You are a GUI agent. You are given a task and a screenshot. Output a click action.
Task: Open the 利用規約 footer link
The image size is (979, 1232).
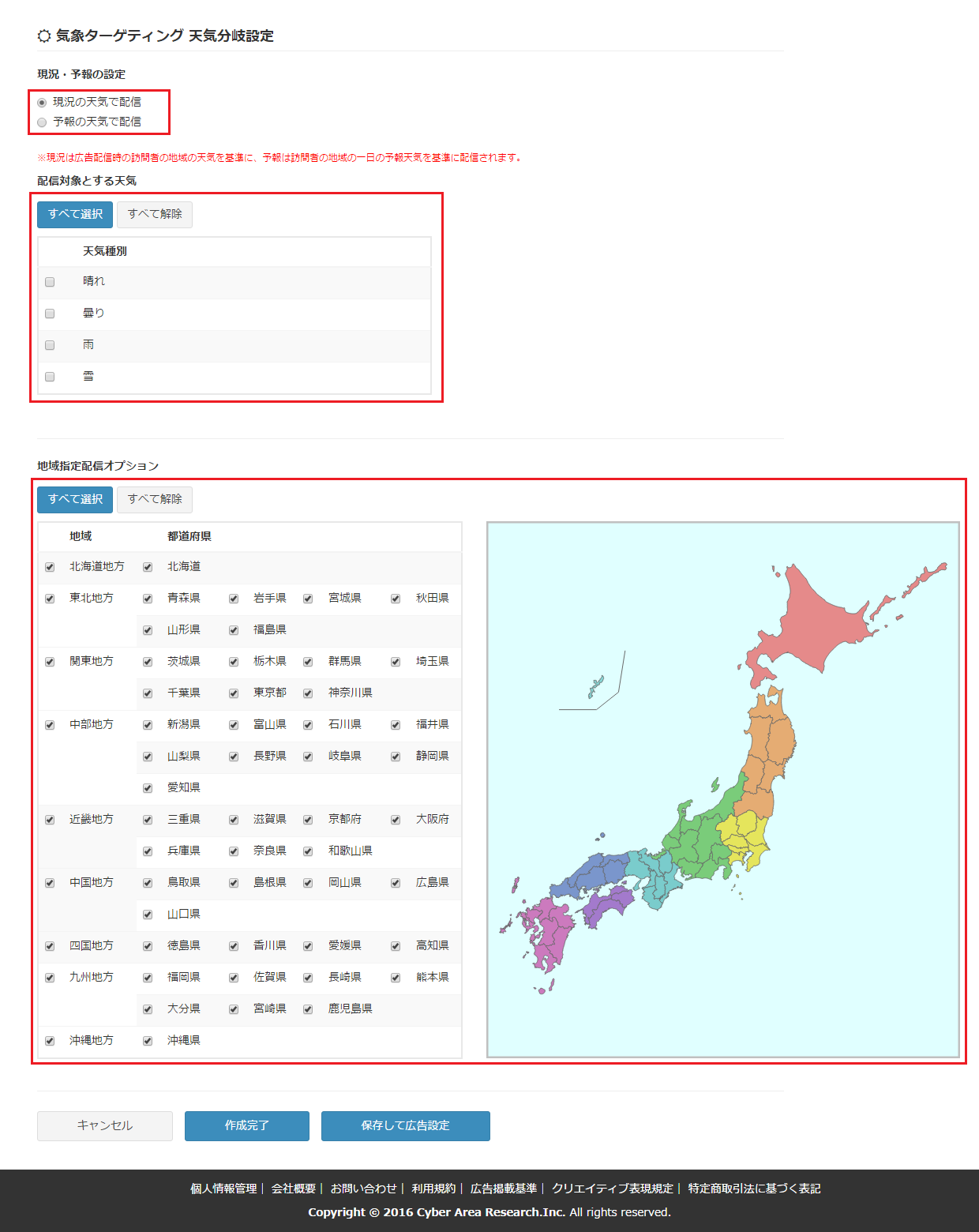point(433,1189)
